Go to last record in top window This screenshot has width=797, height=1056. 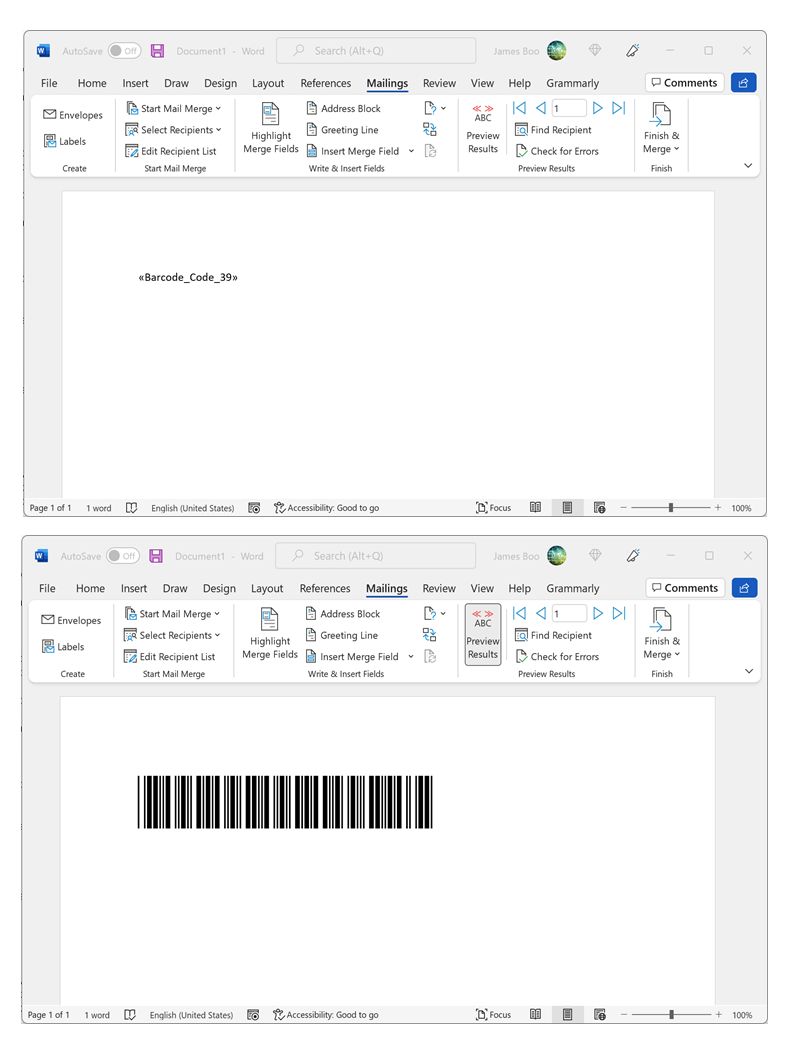tap(618, 108)
